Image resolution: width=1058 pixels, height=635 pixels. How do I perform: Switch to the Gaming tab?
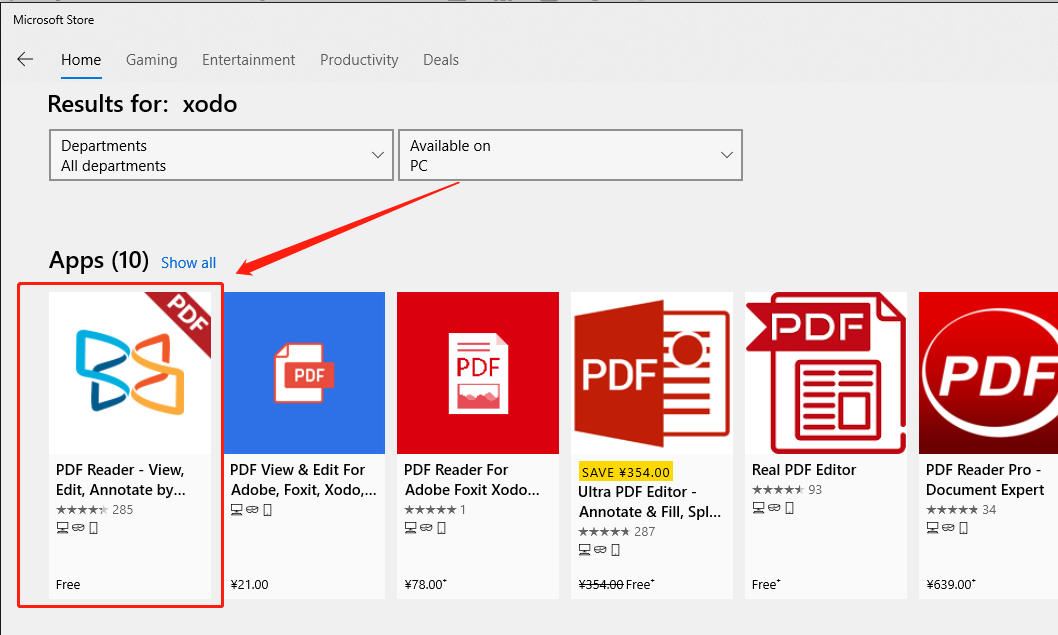coord(151,60)
